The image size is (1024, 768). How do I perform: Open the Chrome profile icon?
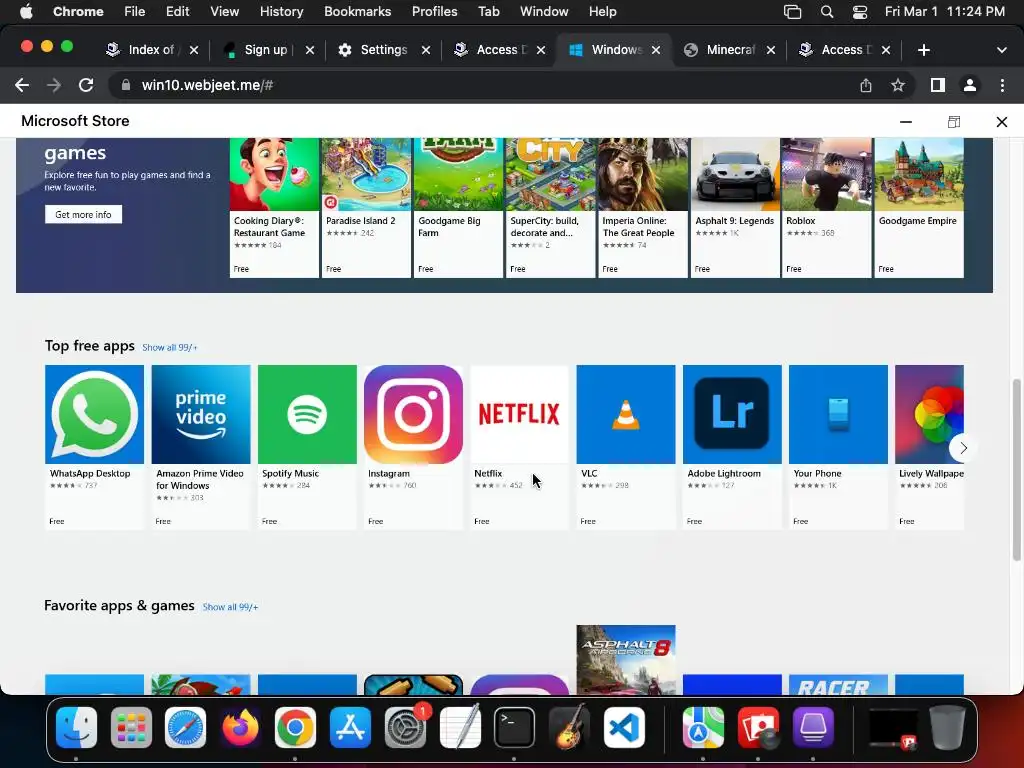pyautogui.click(x=970, y=85)
